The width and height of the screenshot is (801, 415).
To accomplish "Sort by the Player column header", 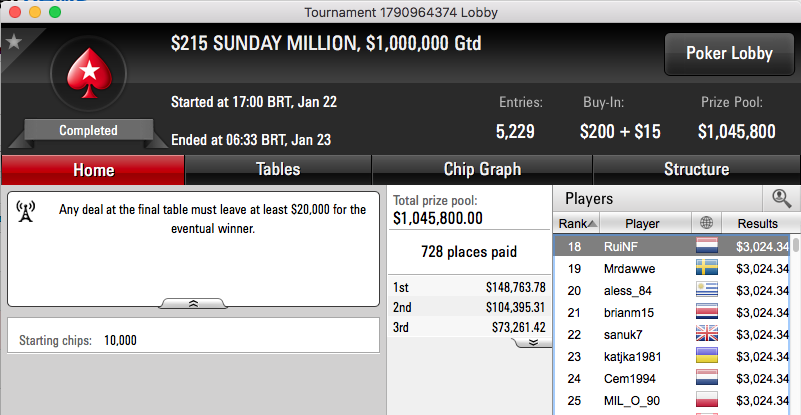I will click(x=645, y=223).
